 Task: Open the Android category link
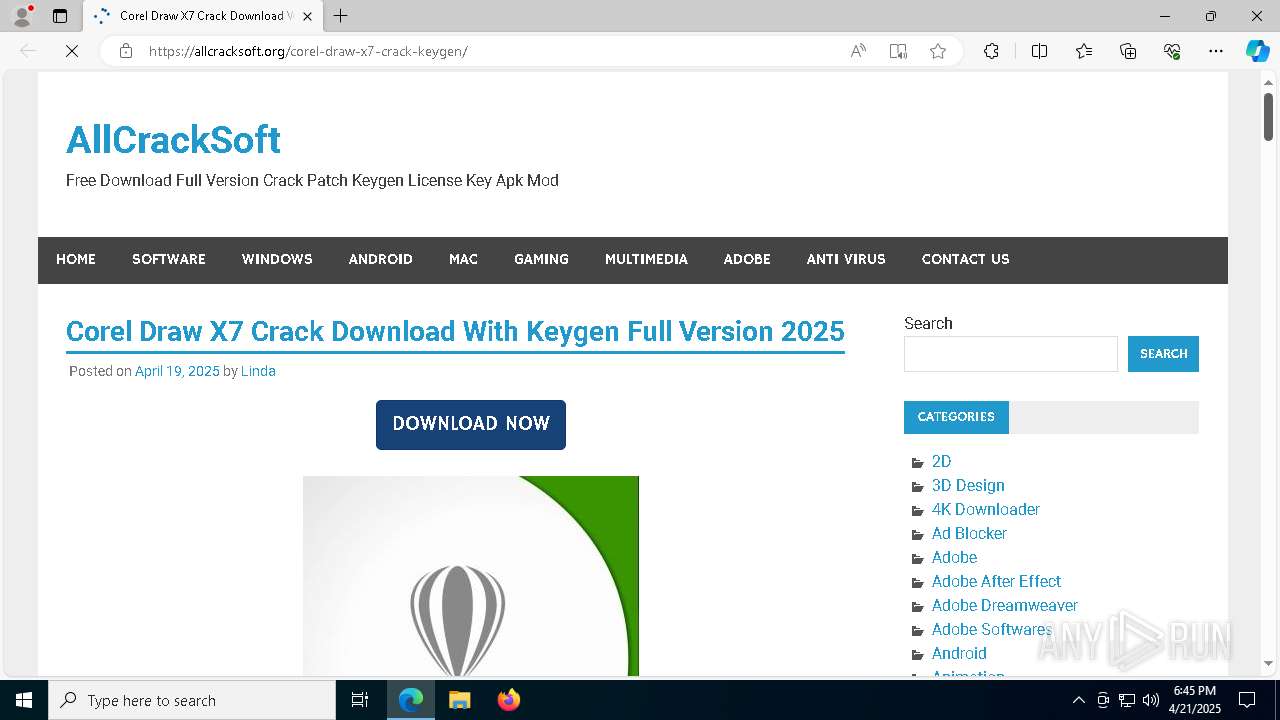click(x=959, y=654)
